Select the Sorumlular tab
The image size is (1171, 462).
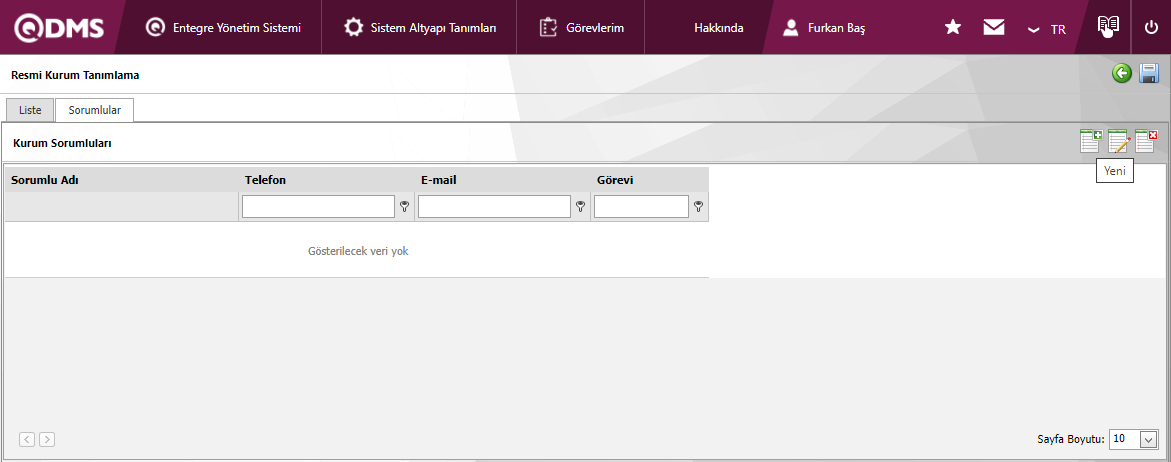[94, 110]
